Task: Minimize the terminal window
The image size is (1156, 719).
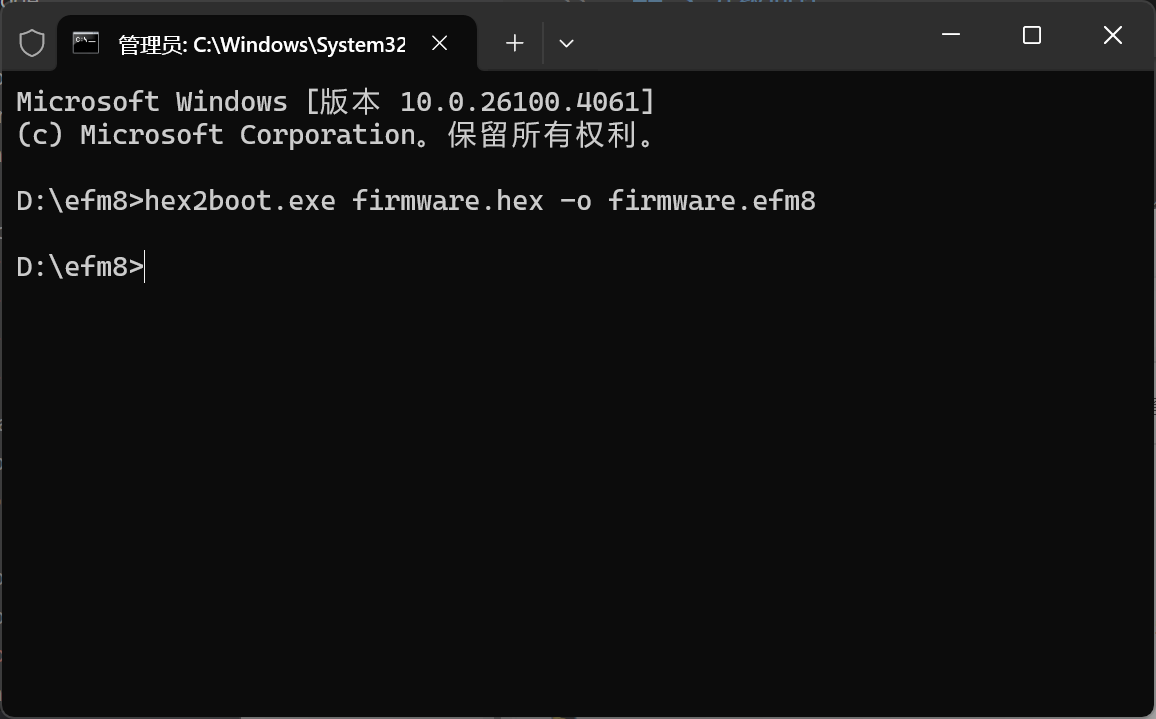Action: (x=949, y=35)
